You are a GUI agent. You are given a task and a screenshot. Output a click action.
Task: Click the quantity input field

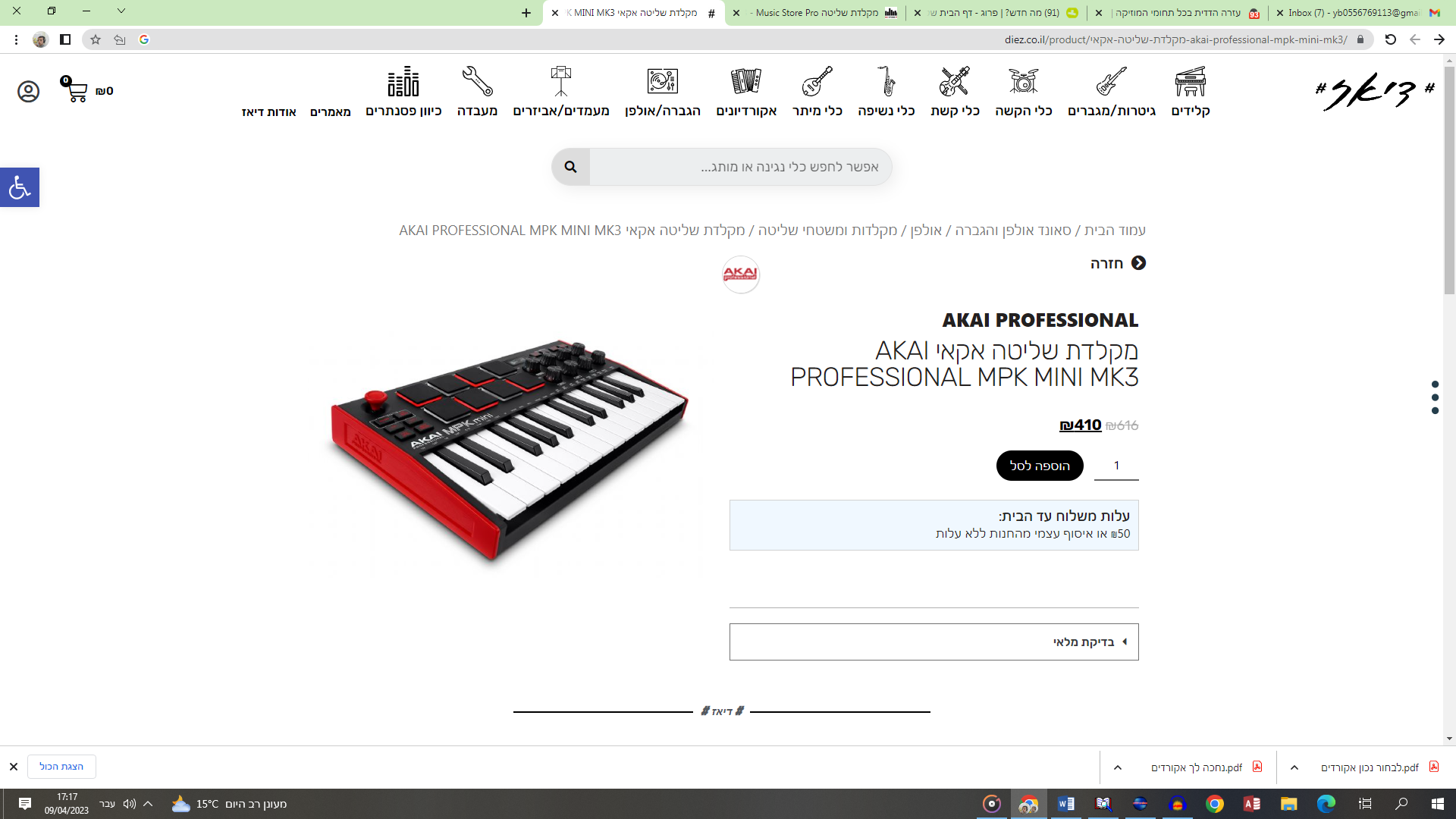pos(1116,466)
